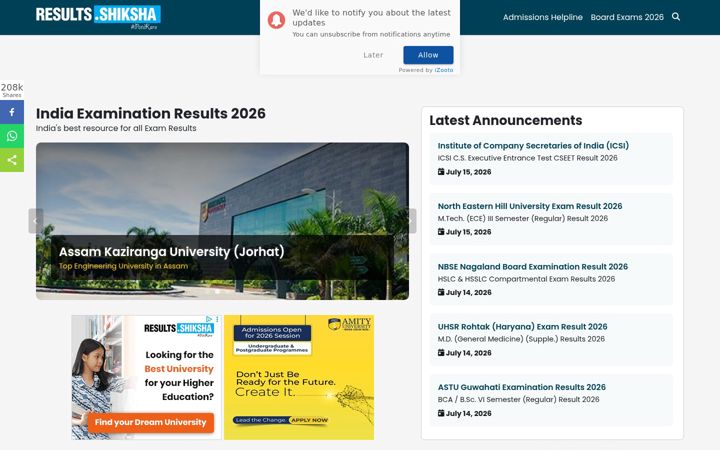Click Top Engineering University in Assam caption
720x450 pixels.
[x=123, y=266]
